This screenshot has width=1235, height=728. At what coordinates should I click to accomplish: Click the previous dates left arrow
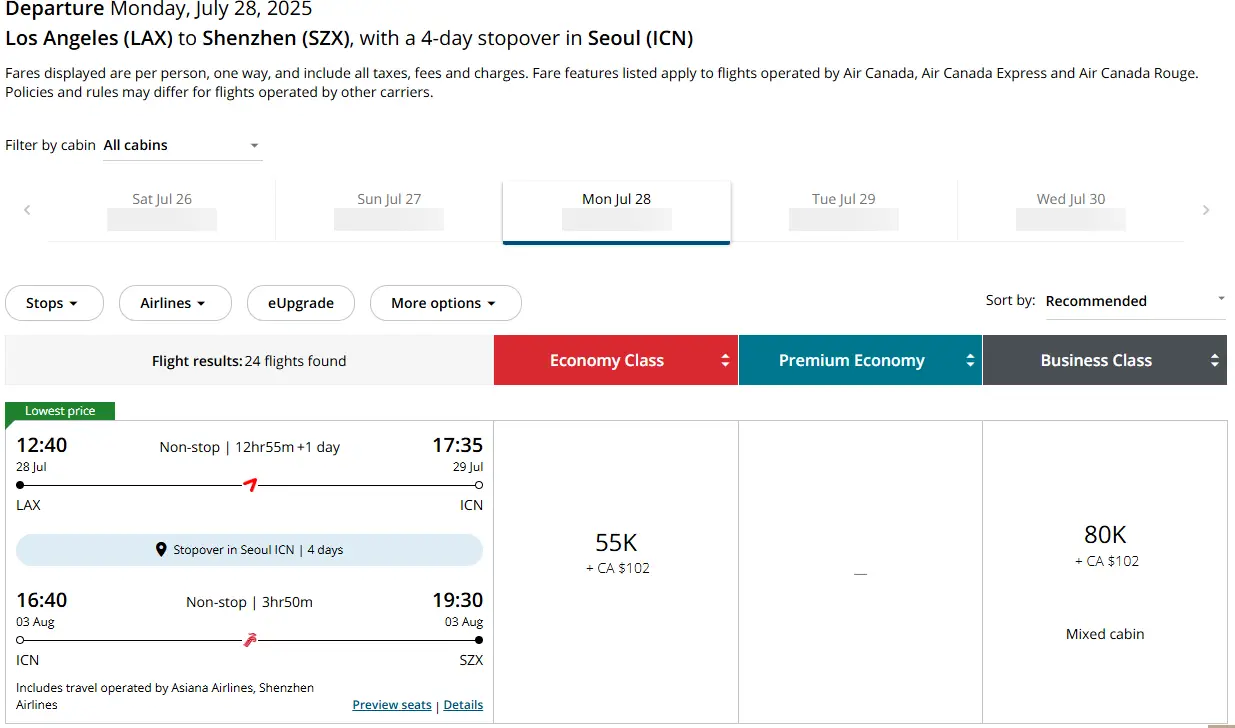click(x=27, y=210)
